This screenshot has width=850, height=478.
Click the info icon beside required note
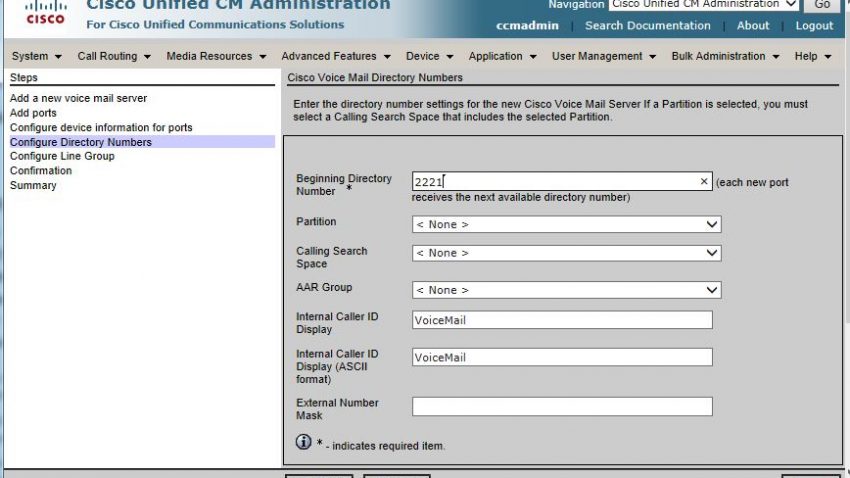(x=304, y=442)
